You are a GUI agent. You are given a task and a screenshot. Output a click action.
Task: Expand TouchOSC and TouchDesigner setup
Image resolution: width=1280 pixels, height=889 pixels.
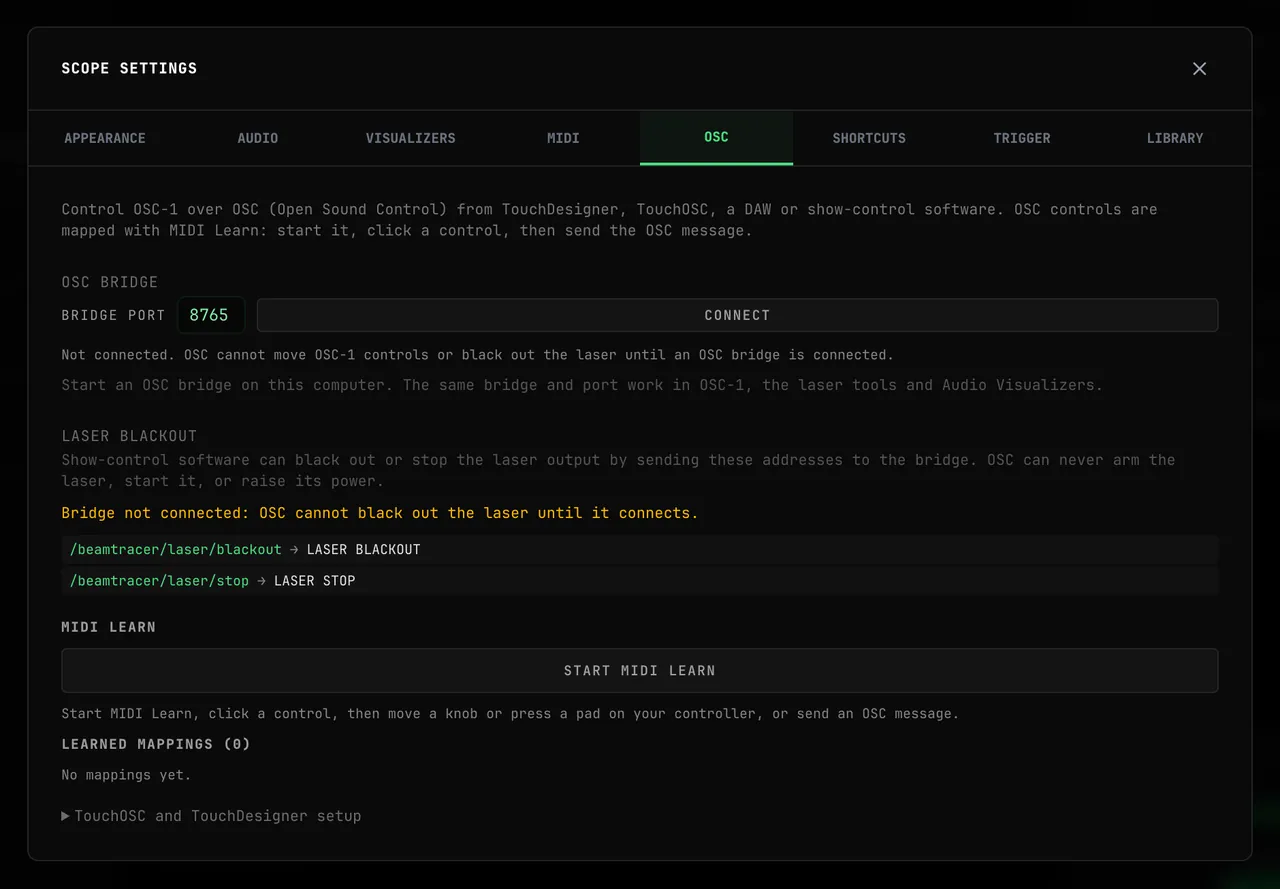(x=211, y=816)
